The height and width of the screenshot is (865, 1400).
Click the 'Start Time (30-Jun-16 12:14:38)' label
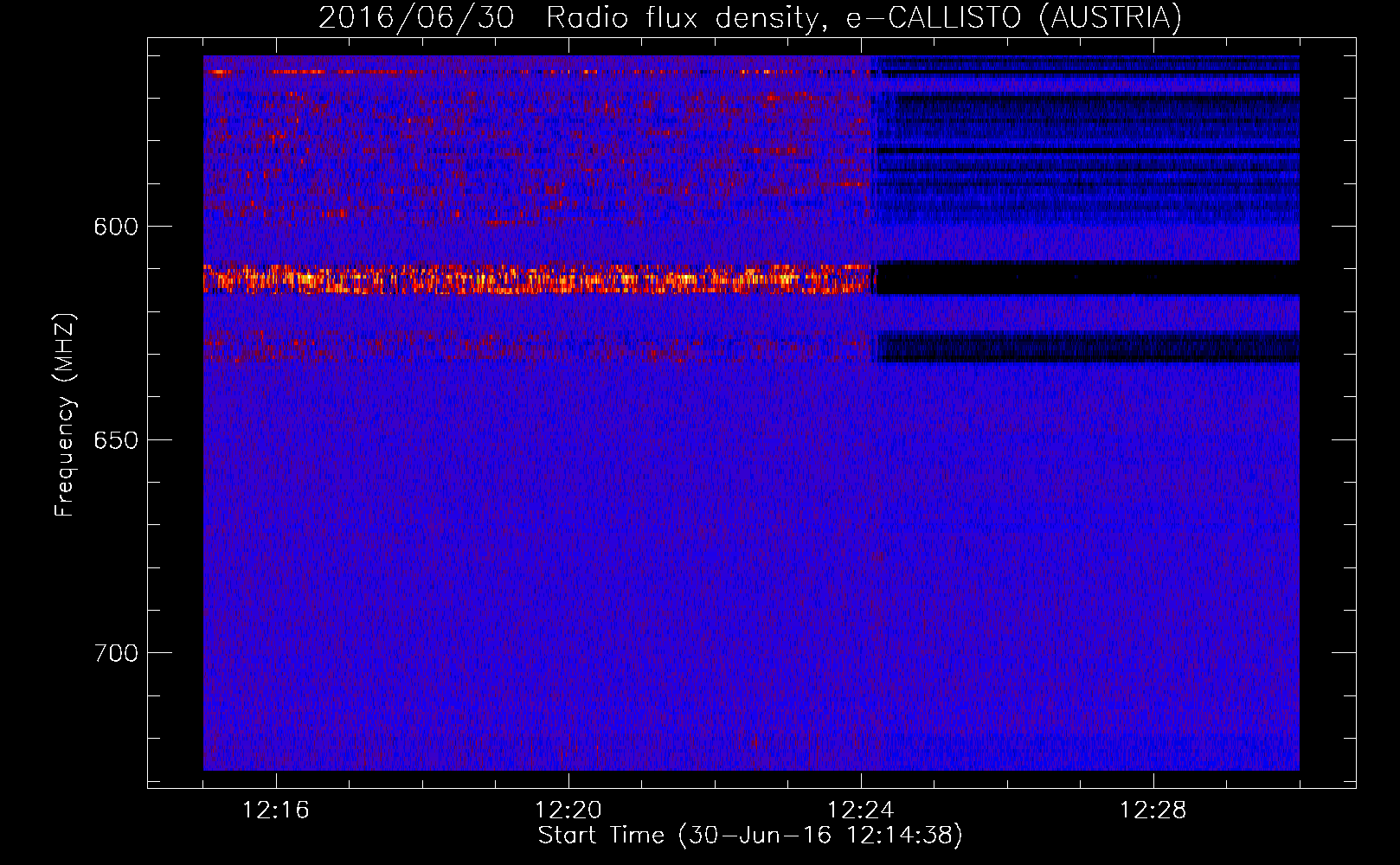click(750, 836)
